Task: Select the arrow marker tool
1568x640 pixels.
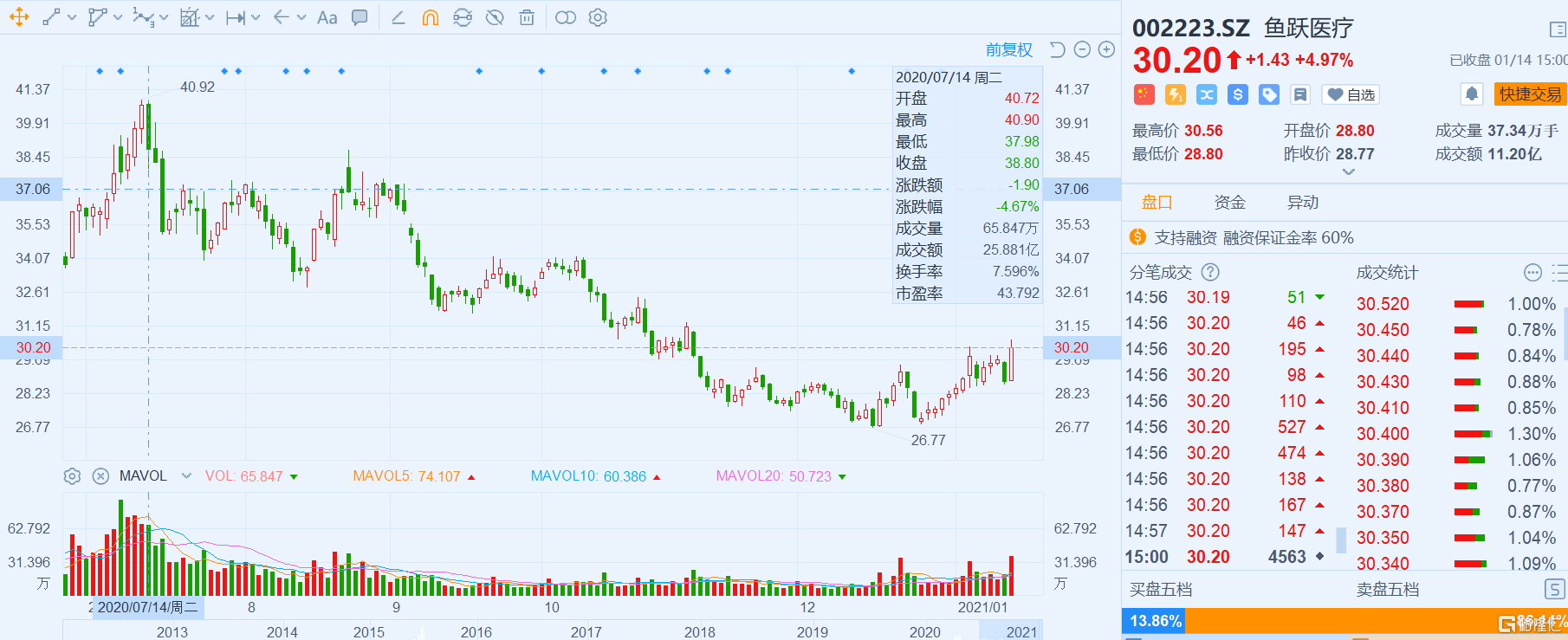Action: (x=282, y=16)
